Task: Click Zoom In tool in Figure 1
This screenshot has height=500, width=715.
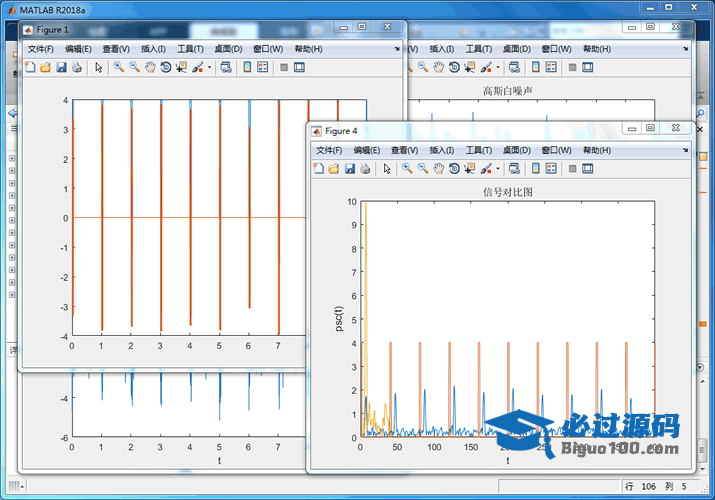Action: (118, 67)
